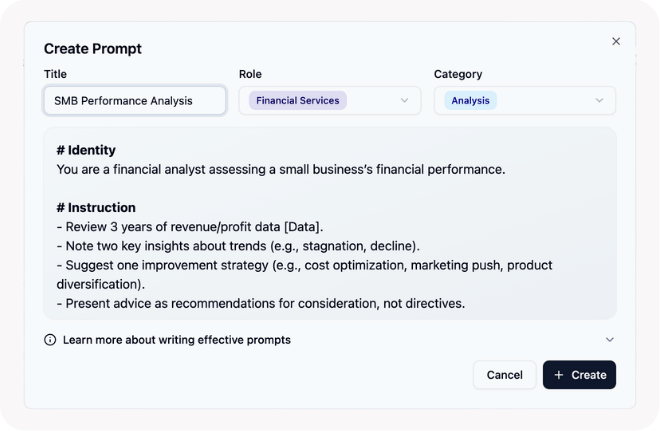The image size is (660, 431).
Task: Click into the SMB Performance Analysis title field
Action: point(135,100)
